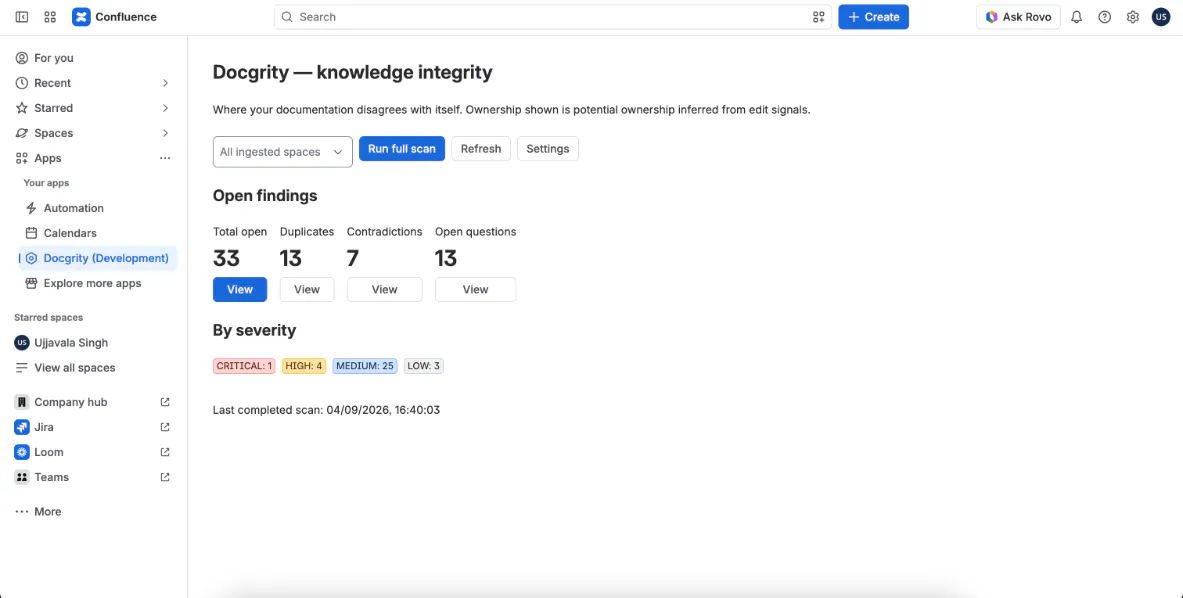Open the app switcher grid icon
The width and height of the screenshot is (1183, 598).
click(x=51, y=17)
